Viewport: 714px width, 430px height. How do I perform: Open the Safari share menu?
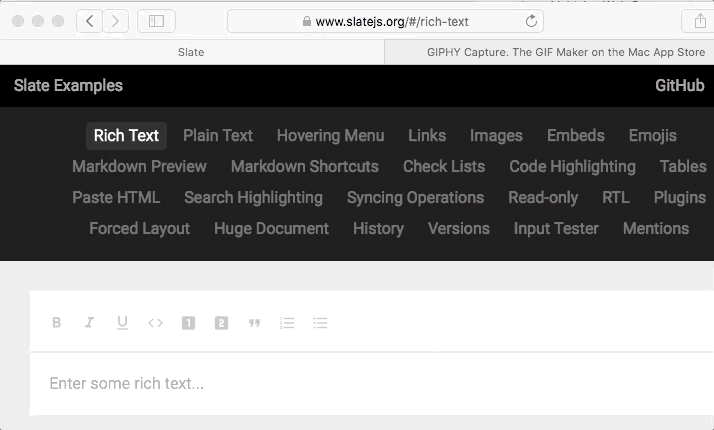700,21
